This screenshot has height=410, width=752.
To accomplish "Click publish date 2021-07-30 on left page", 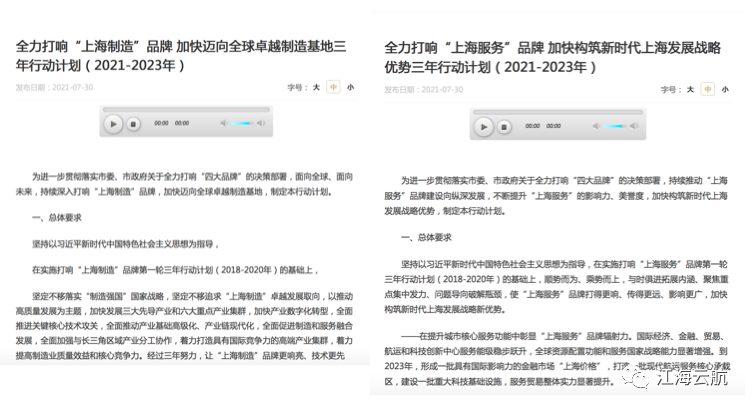I will pos(54,87).
